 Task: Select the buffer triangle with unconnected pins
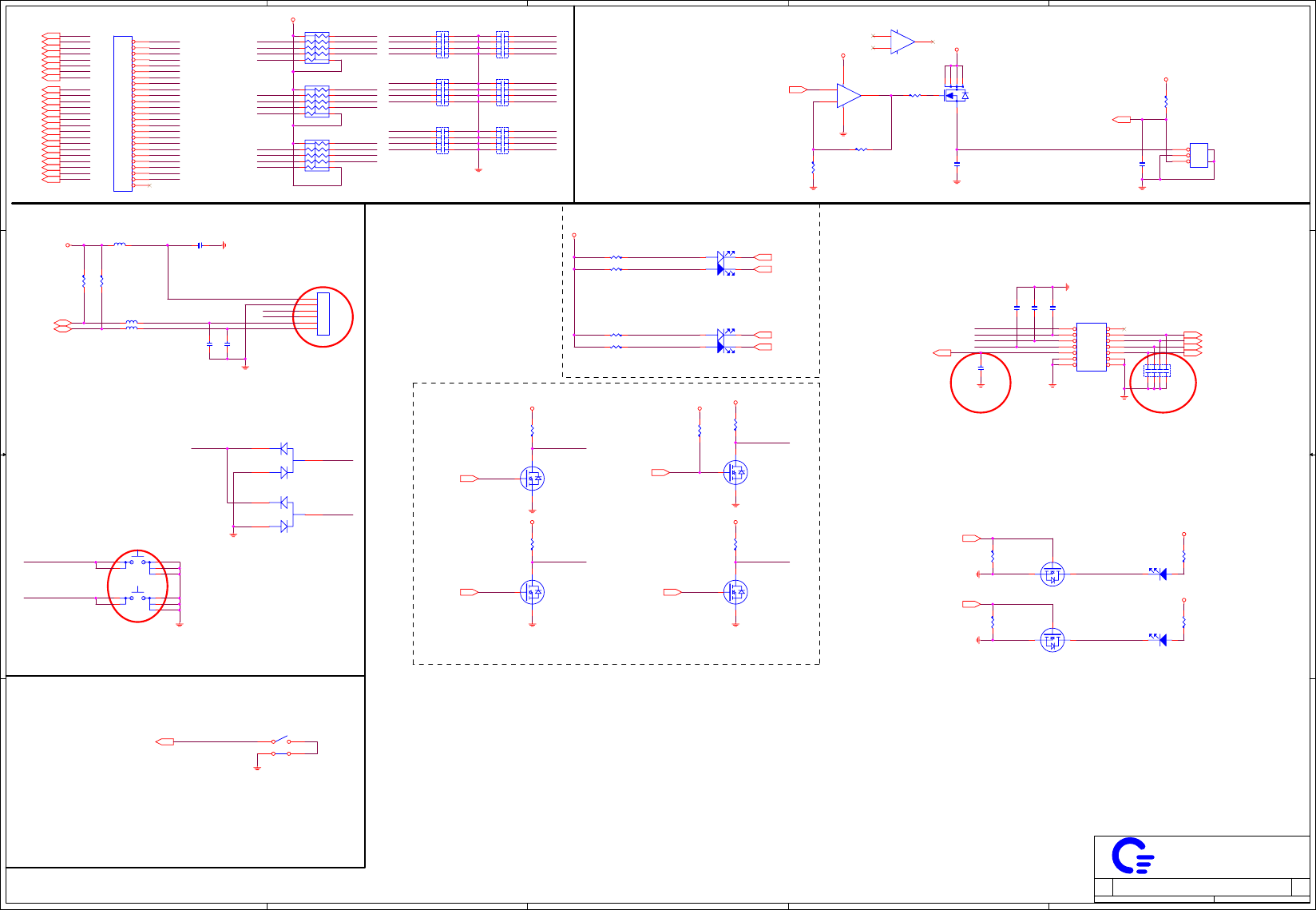point(903,42)
